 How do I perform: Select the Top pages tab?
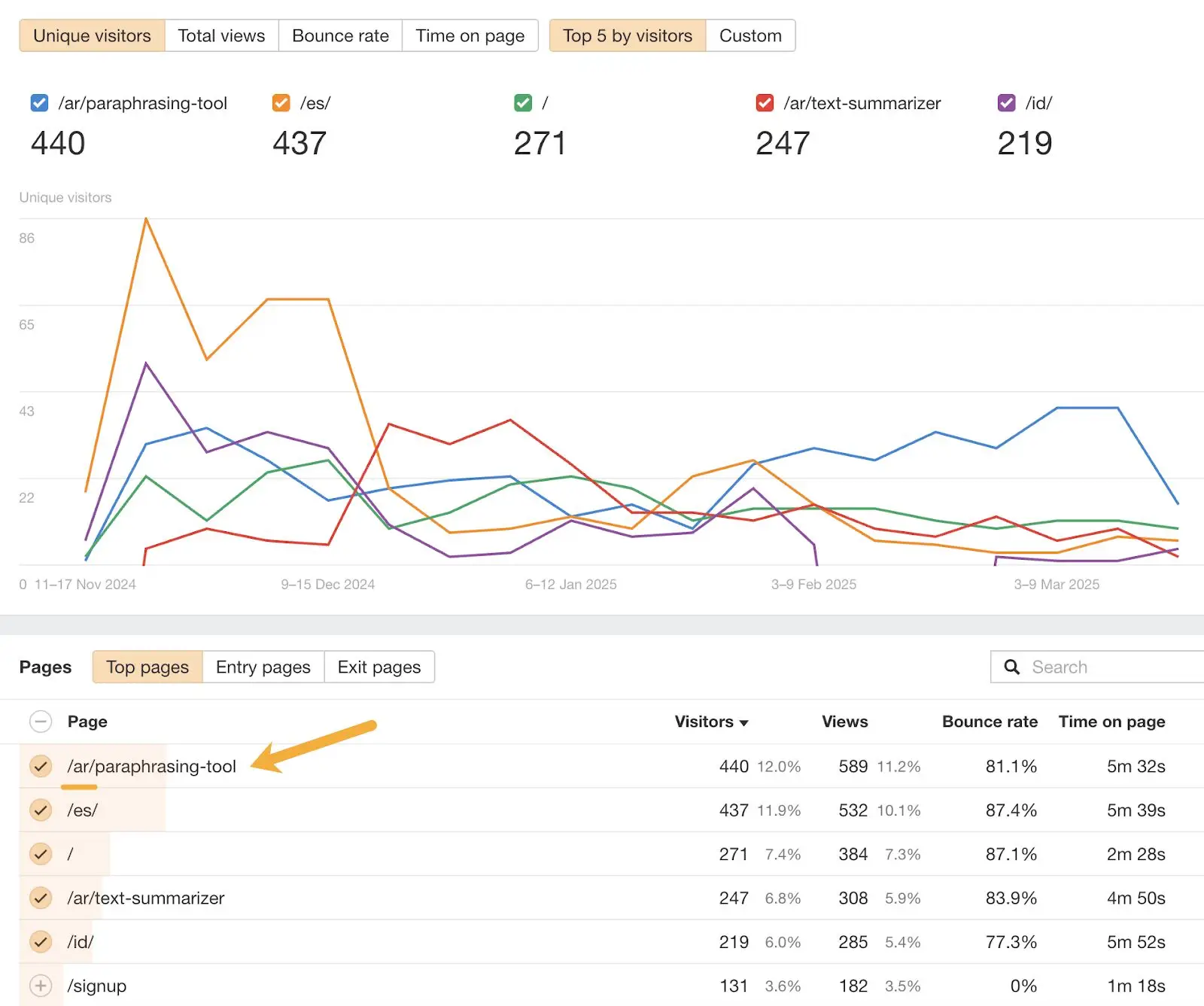(x=147, y=667)
